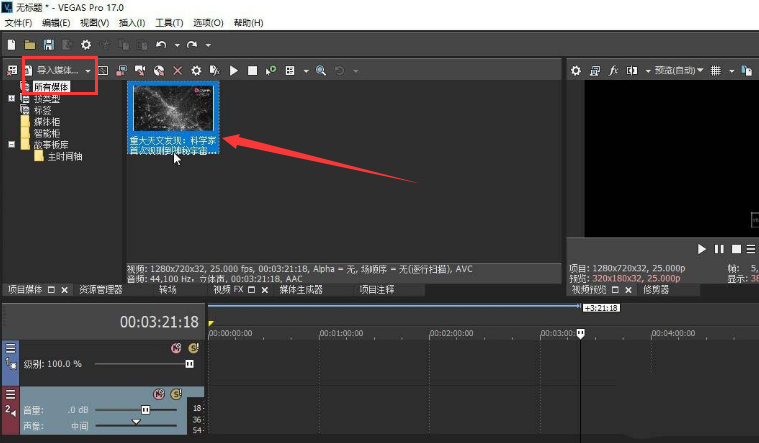759x443 pixels.
Task: Click the undo arrow icon
Action: tap(161, 45)
